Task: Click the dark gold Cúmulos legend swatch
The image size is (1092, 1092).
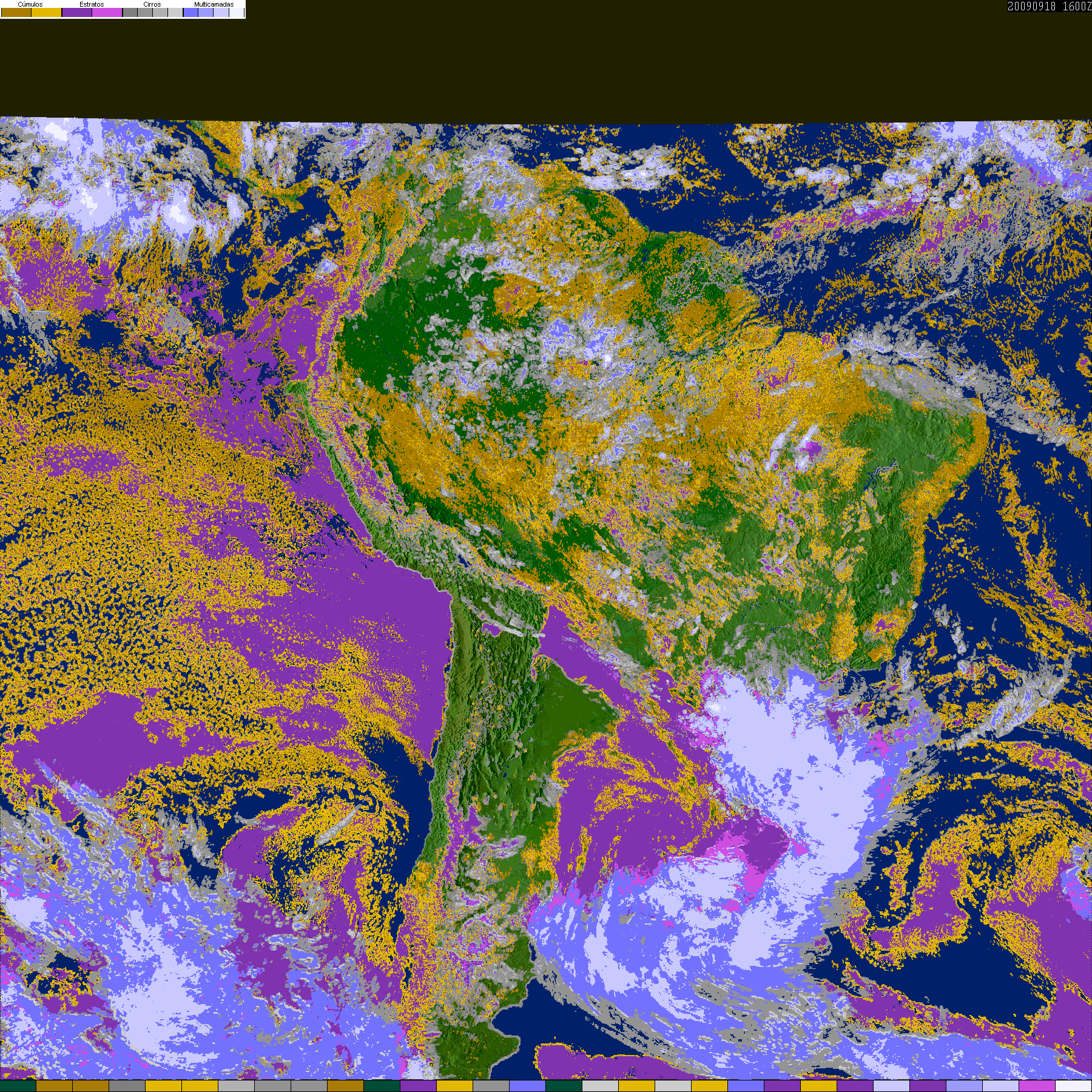Action: [16, 12]
